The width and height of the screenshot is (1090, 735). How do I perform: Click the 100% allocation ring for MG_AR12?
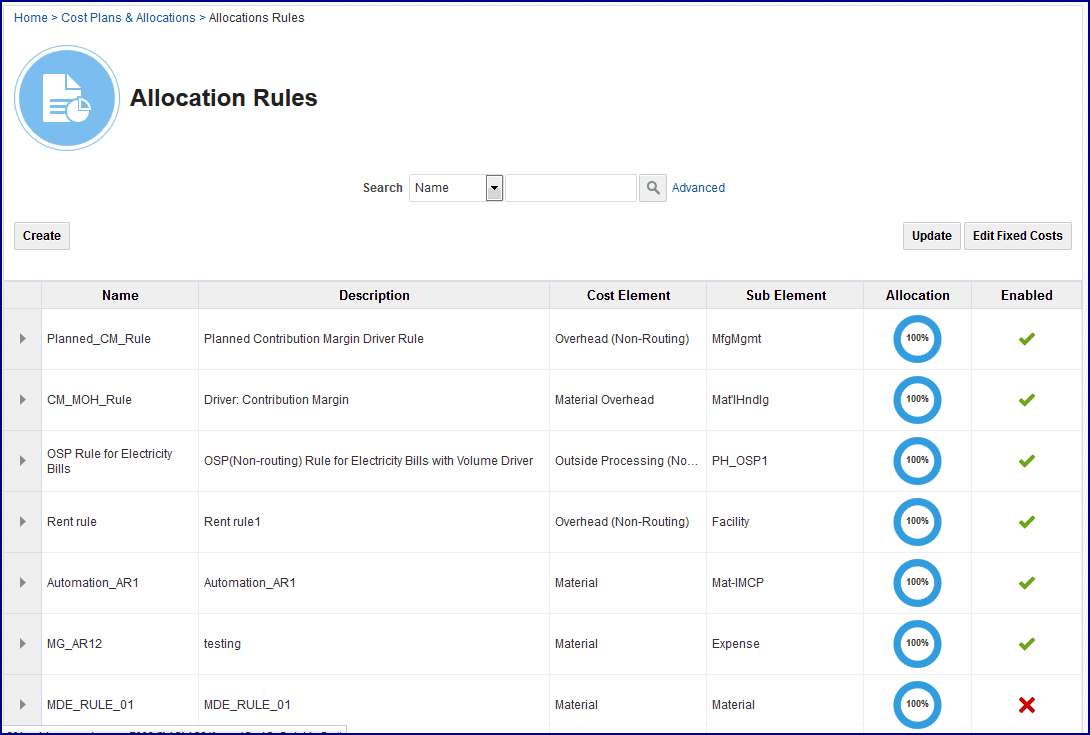[x=917, y=644]
